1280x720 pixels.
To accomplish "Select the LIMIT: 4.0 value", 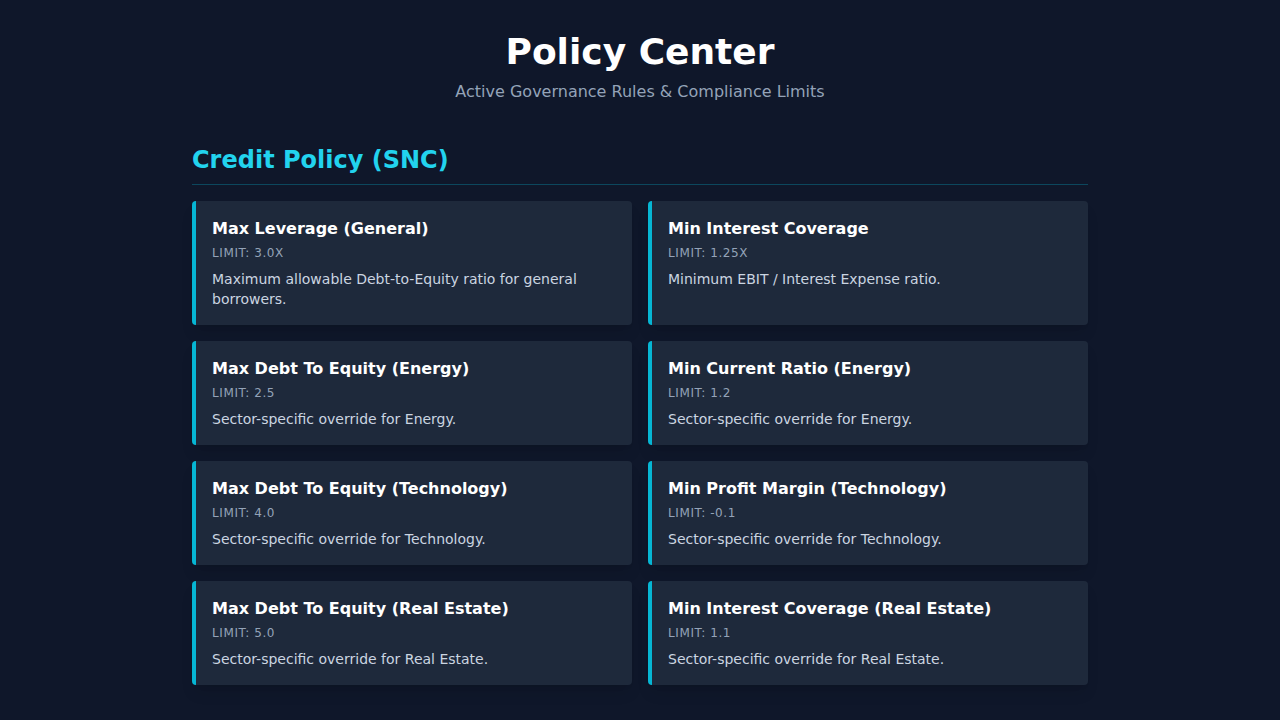I will point(243,513).
